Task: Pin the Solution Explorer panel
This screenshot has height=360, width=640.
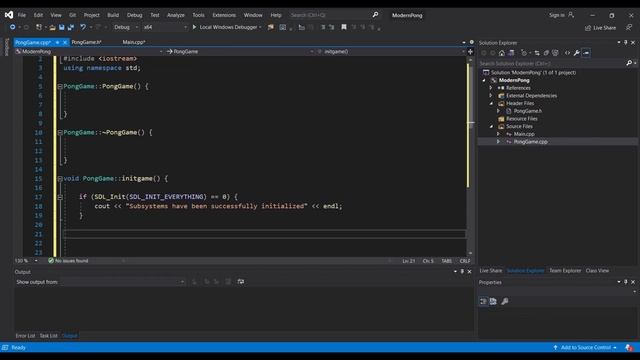Action: (x=626, y=42)
